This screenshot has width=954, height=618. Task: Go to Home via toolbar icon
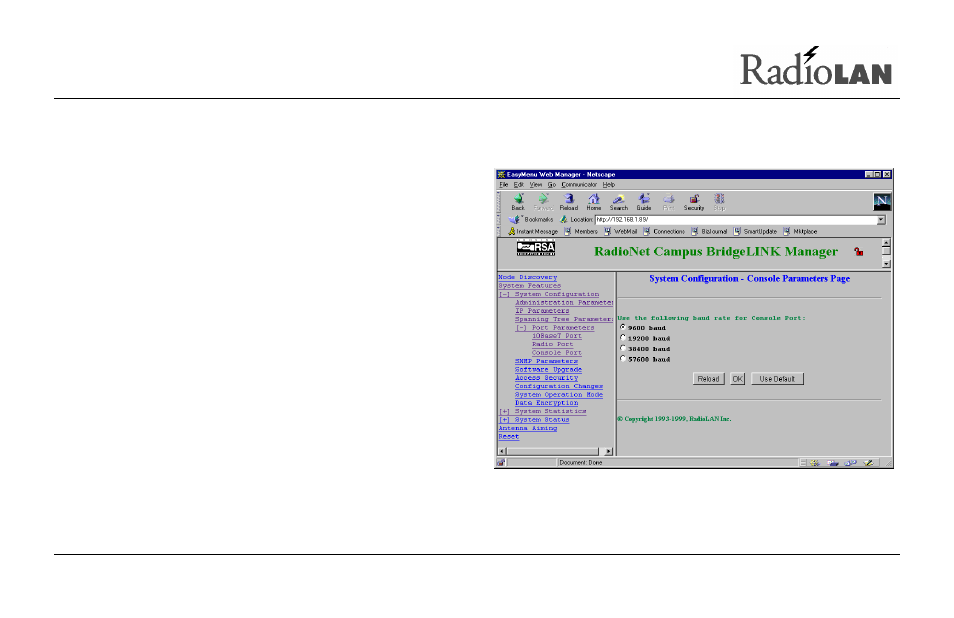(594, 202)
